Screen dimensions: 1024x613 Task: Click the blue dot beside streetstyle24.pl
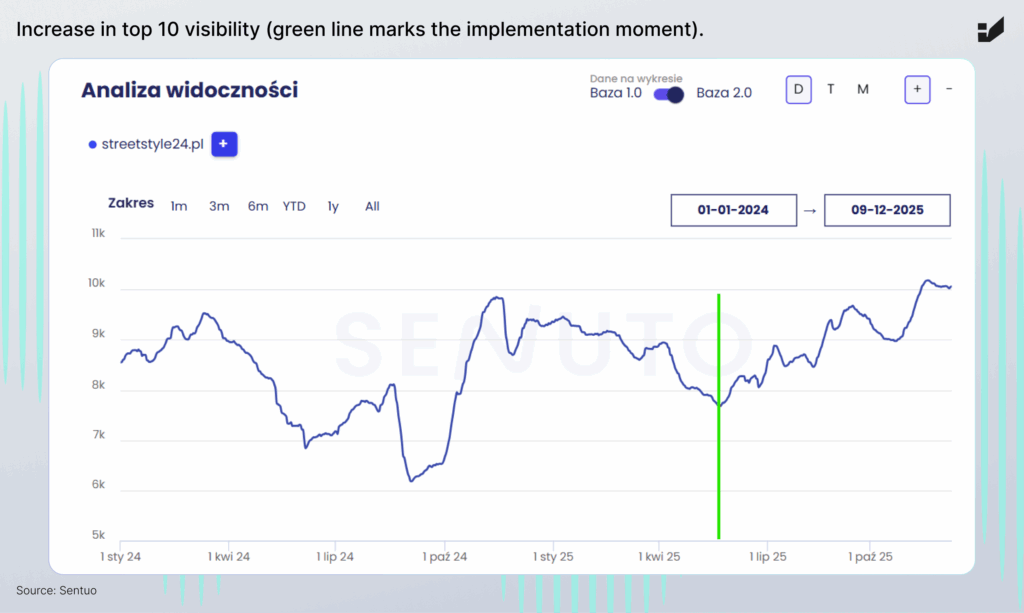click(x=93, y=144)
